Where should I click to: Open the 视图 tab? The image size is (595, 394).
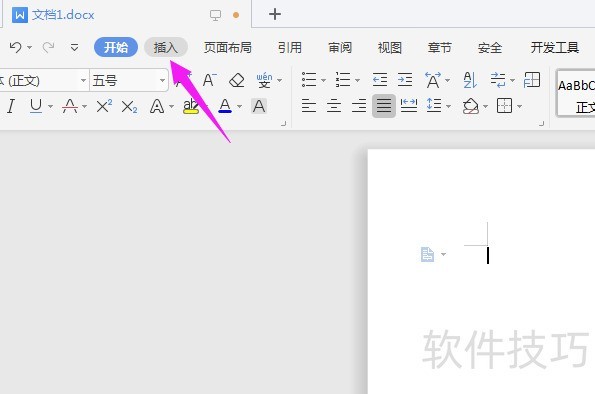point(390,47)
